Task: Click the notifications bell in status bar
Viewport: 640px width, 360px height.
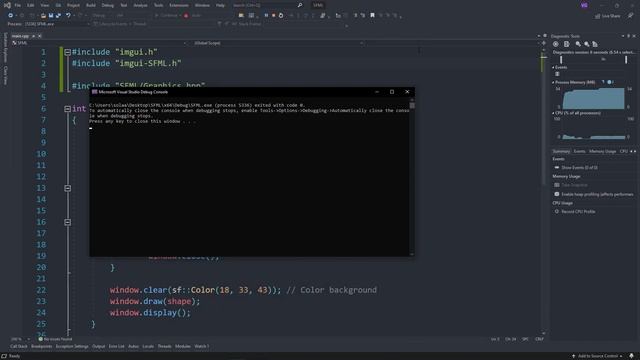Action: [631, 356]
